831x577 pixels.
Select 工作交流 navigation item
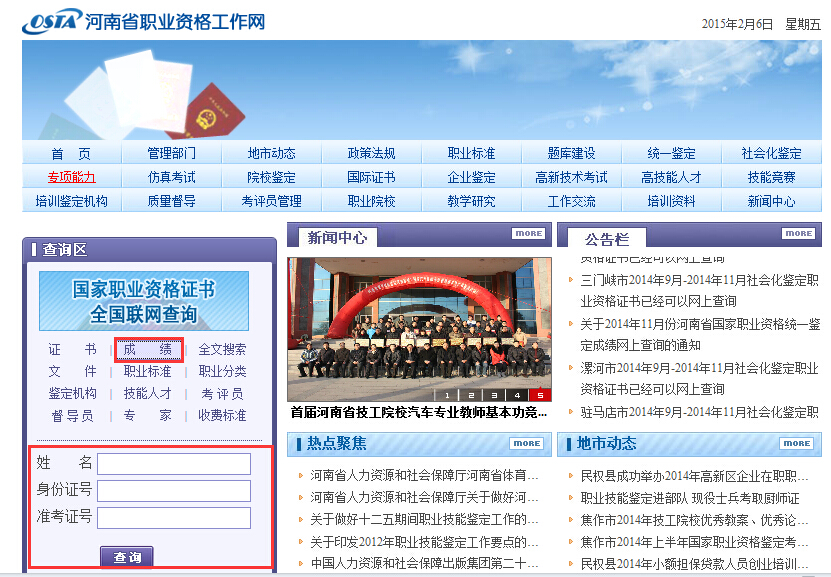[571, 201]
